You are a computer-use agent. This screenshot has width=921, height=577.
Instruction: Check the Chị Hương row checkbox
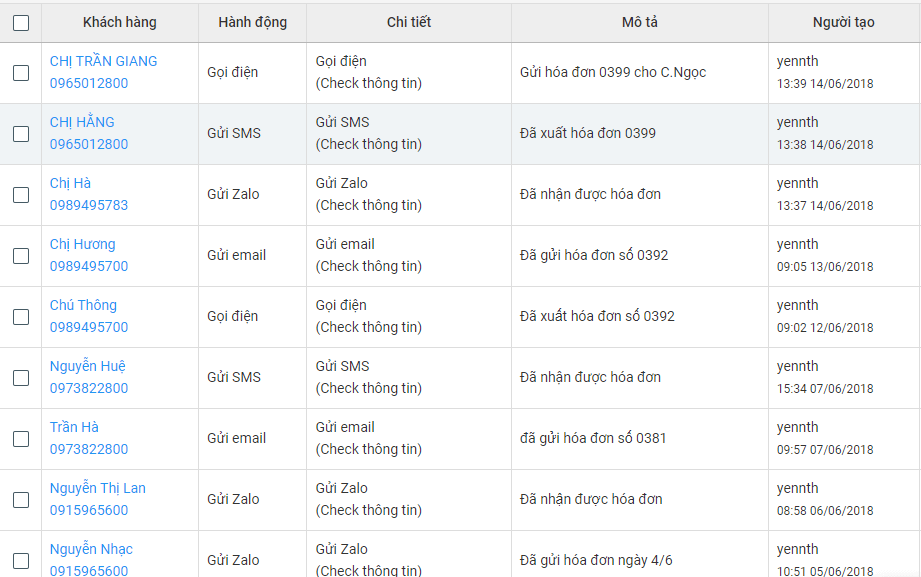[x=21, y=256]
